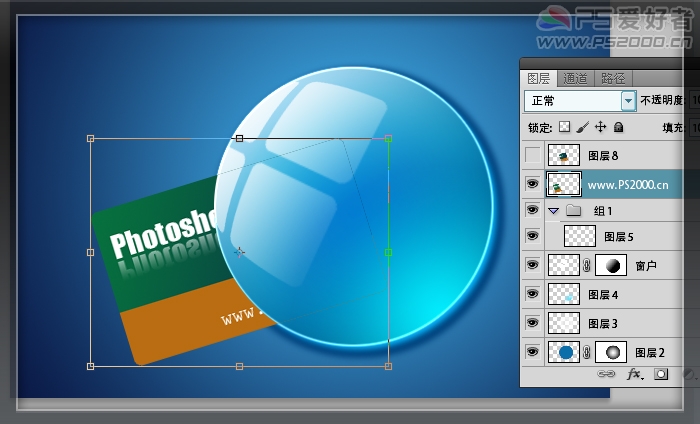Hide the 图层 3 layer
Image resolution: width=700 pixels, height=424 pixels.
click(x=533, y=322)
